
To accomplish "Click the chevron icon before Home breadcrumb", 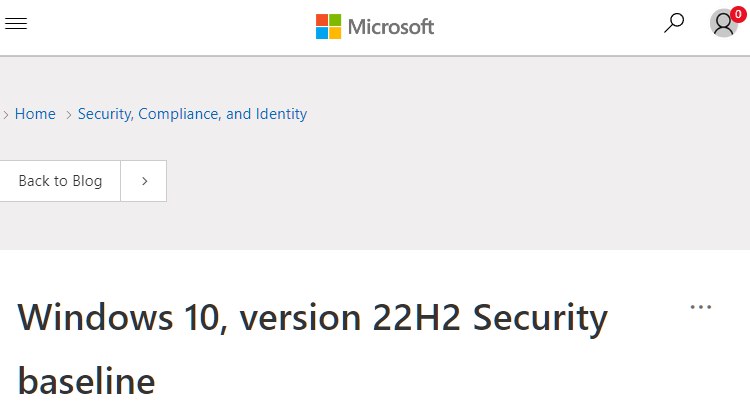I will click(6, 115).
